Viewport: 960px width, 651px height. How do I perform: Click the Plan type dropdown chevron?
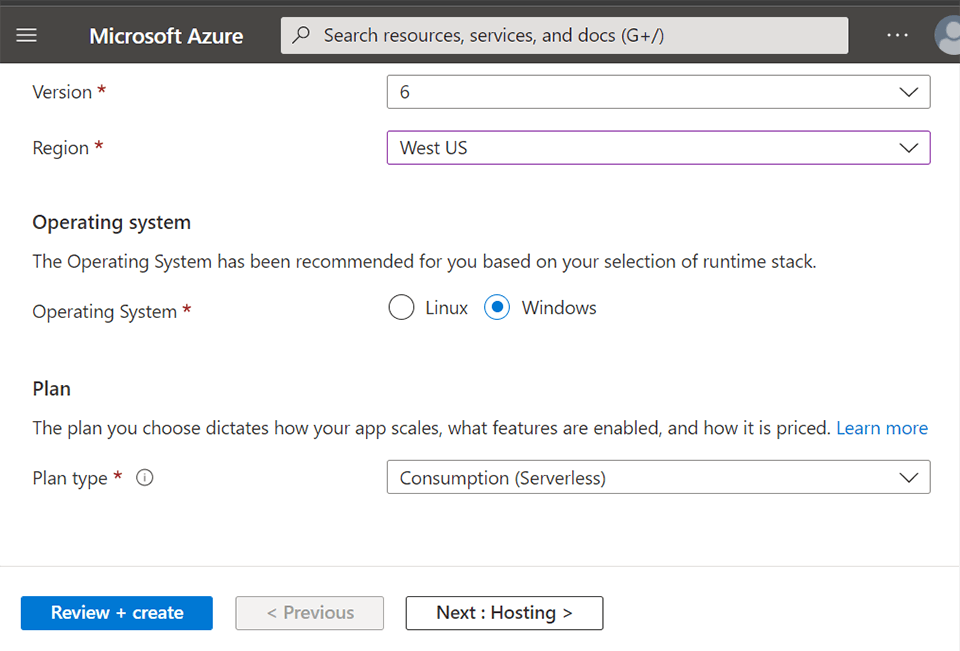(x=910, y=477)
